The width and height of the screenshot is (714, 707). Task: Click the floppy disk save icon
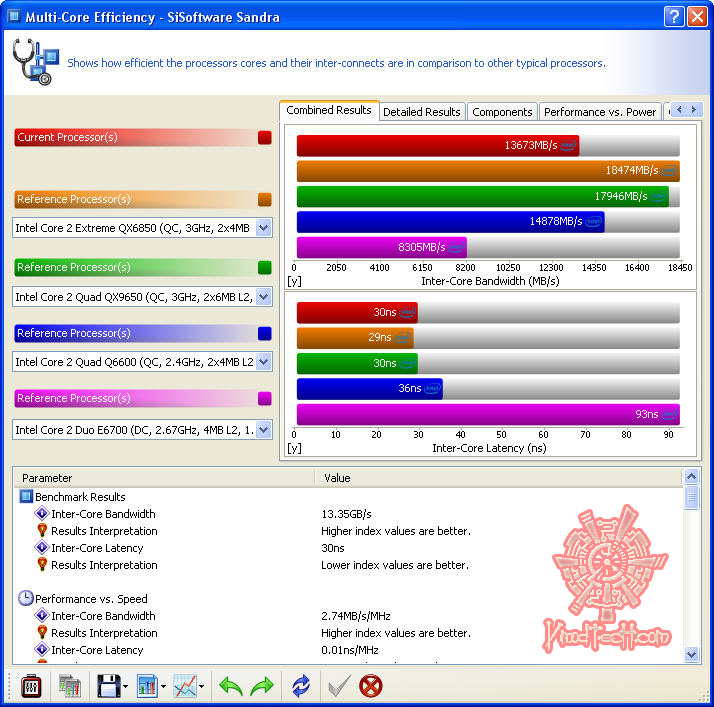108,686
